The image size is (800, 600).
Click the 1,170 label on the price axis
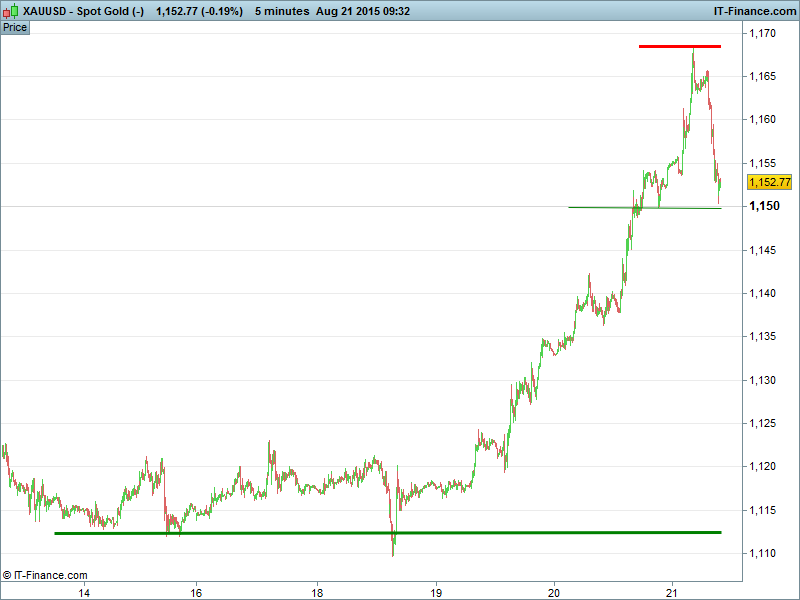point(763,33)
